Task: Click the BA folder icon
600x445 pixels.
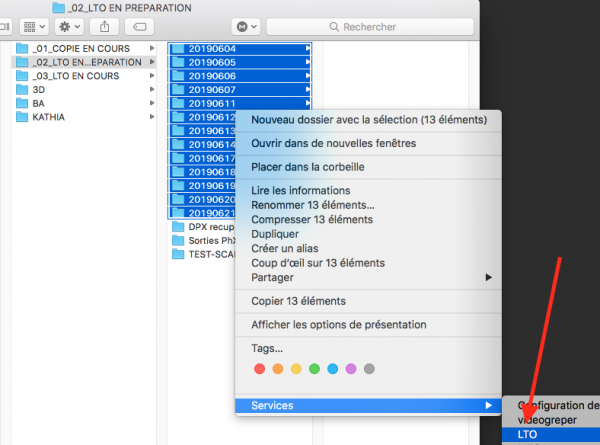Action: (22, 104)
